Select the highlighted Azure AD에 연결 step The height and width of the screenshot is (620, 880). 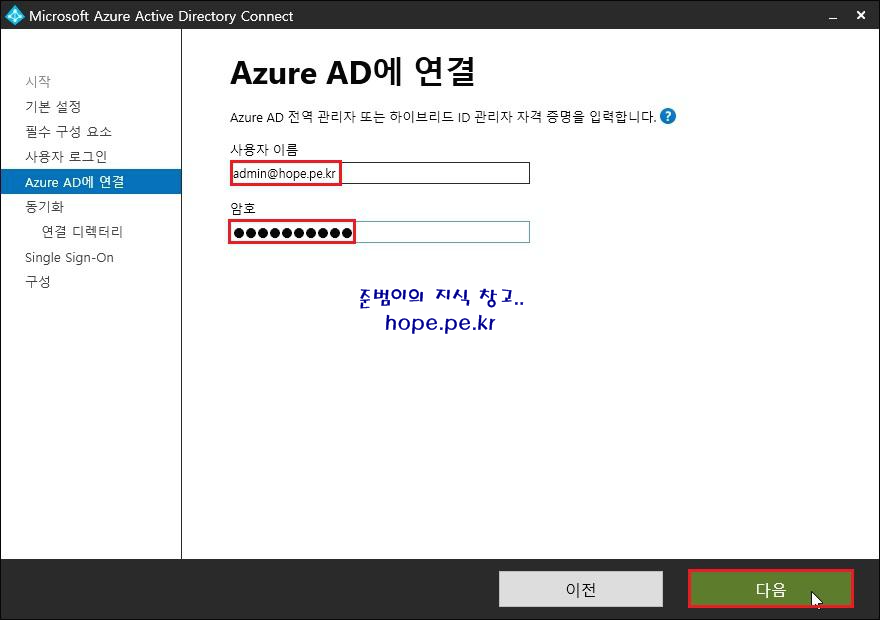tap(91, 182)
